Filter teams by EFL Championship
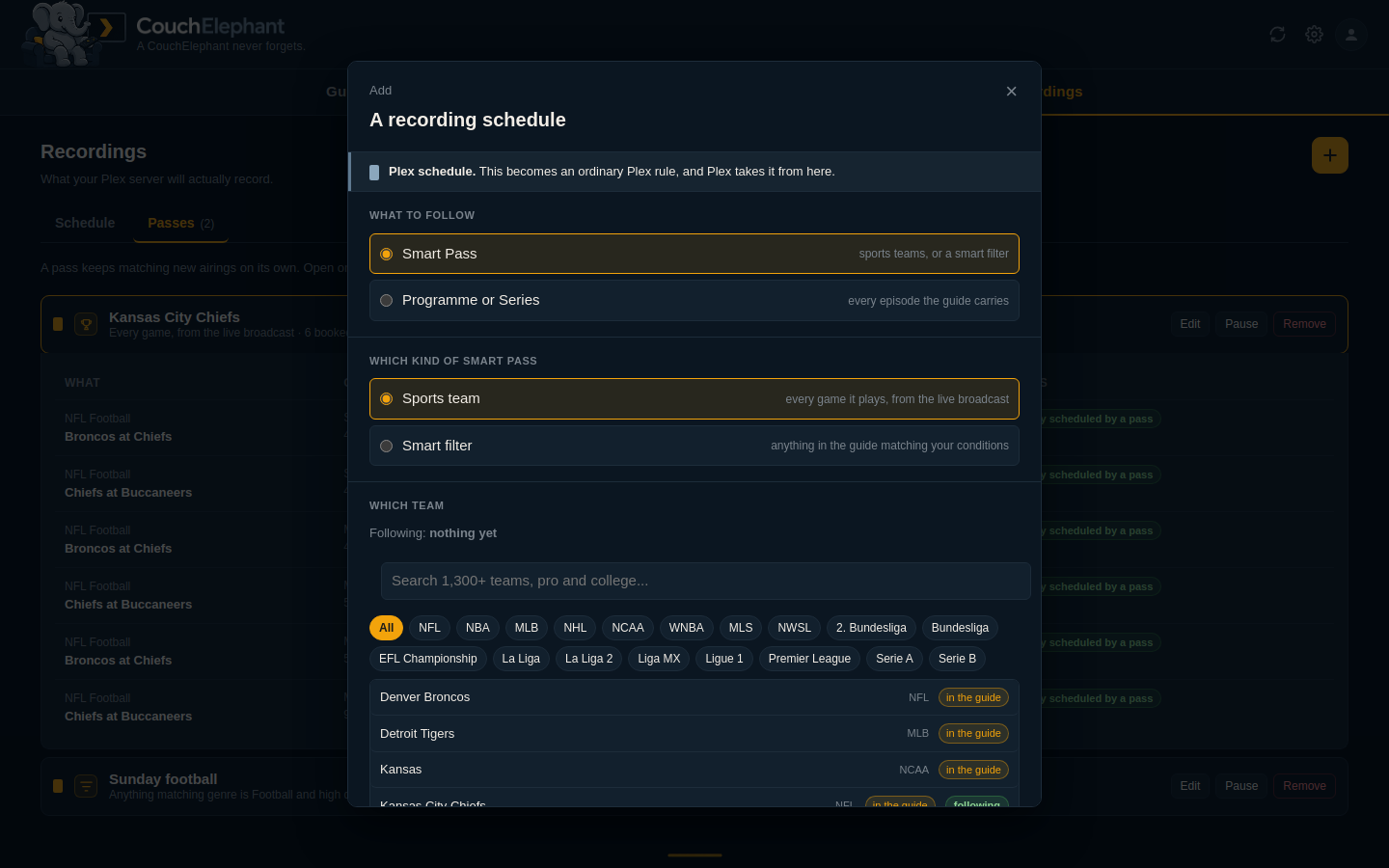The width and height of the screenshot is (1389, 868). coord(428,659)
